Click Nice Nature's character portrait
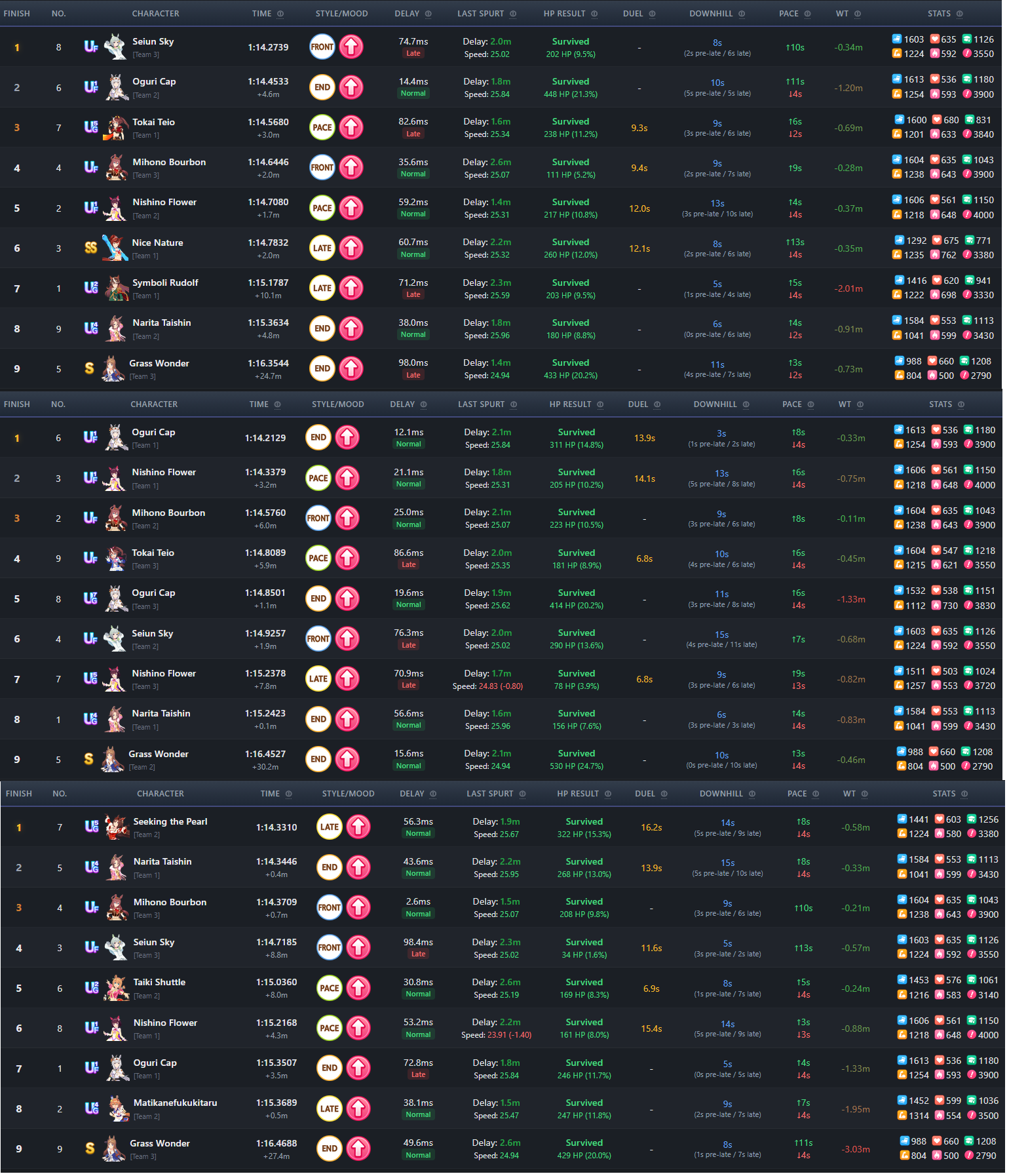 coord(115,248)
